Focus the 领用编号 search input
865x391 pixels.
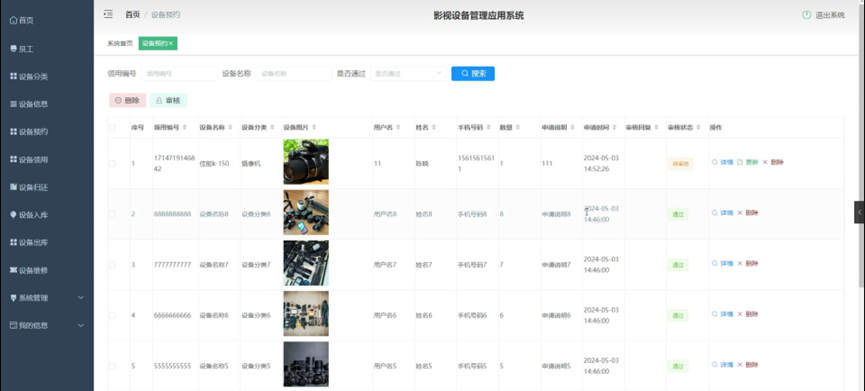179,73
